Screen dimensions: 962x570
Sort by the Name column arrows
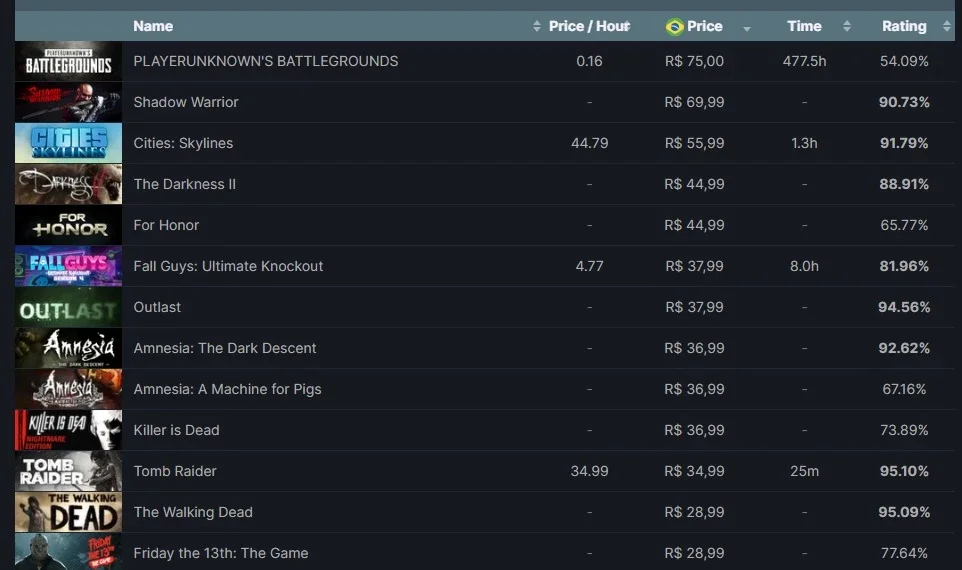[536, 26]
